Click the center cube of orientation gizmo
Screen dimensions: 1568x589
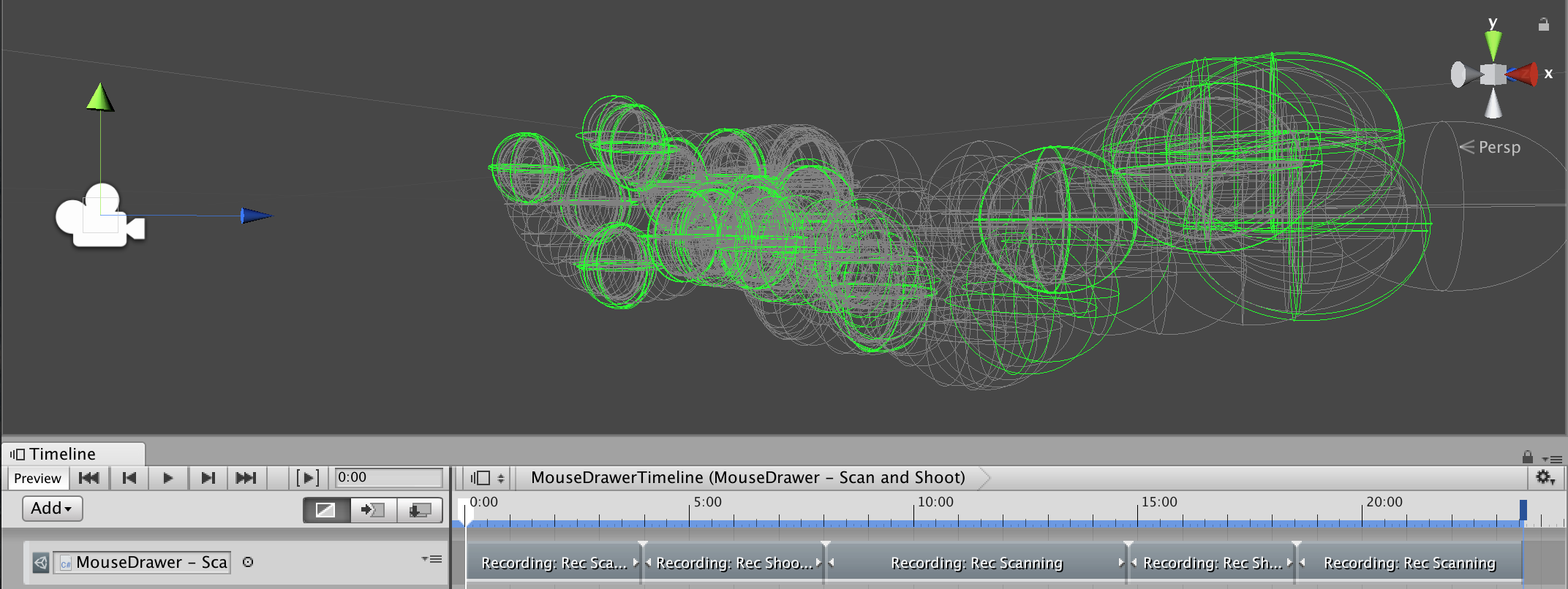(1493, 75)
